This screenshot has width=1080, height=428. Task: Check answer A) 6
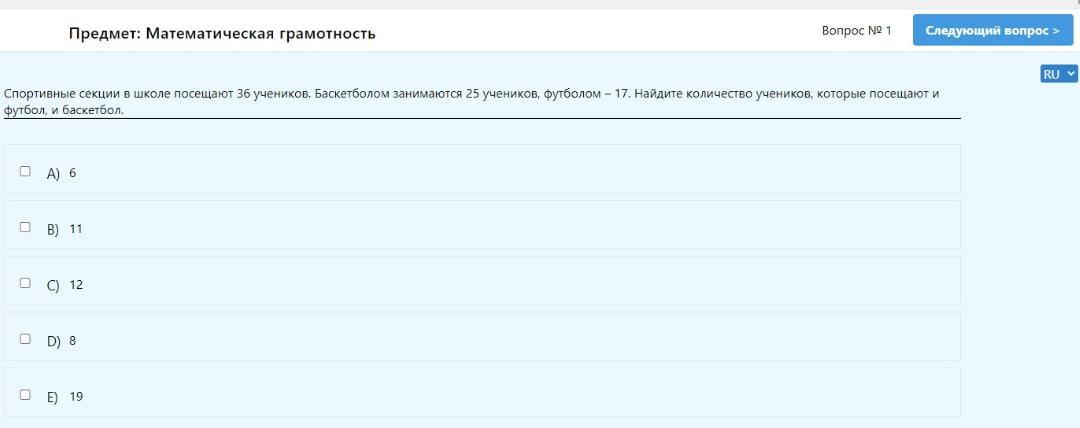(25, 171)
